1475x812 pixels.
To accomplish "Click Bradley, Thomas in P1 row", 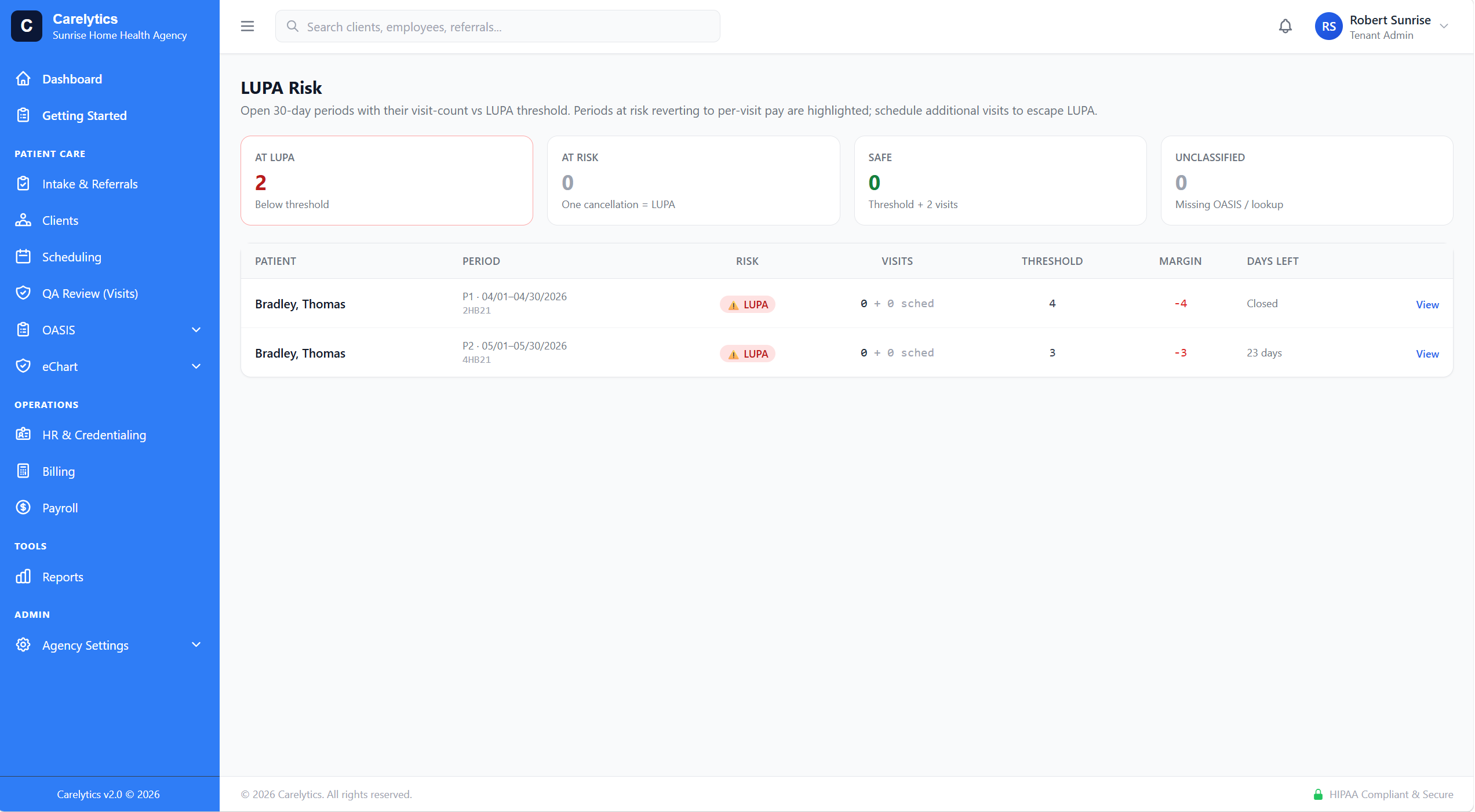I will pyautogui.click(x=300, y=304).
